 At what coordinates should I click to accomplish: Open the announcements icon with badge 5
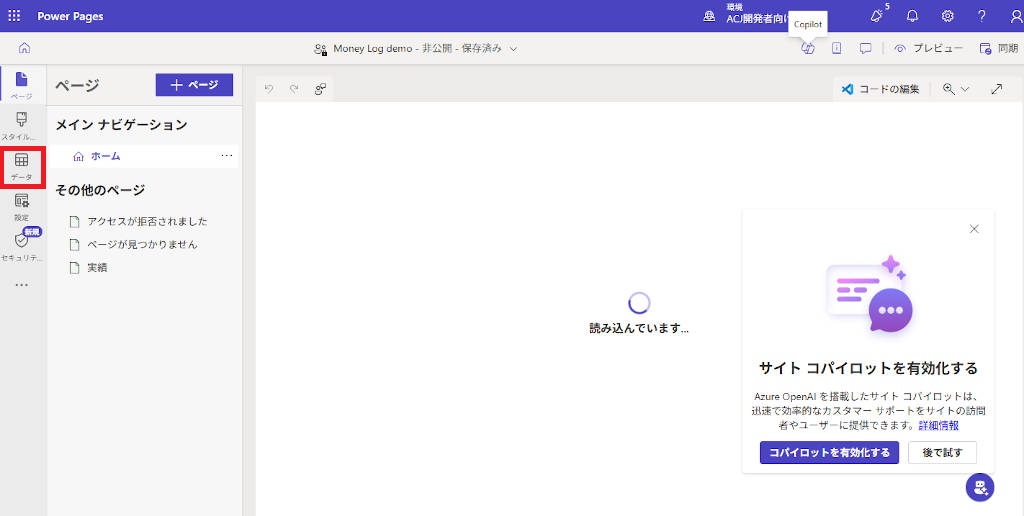[877, 16]
